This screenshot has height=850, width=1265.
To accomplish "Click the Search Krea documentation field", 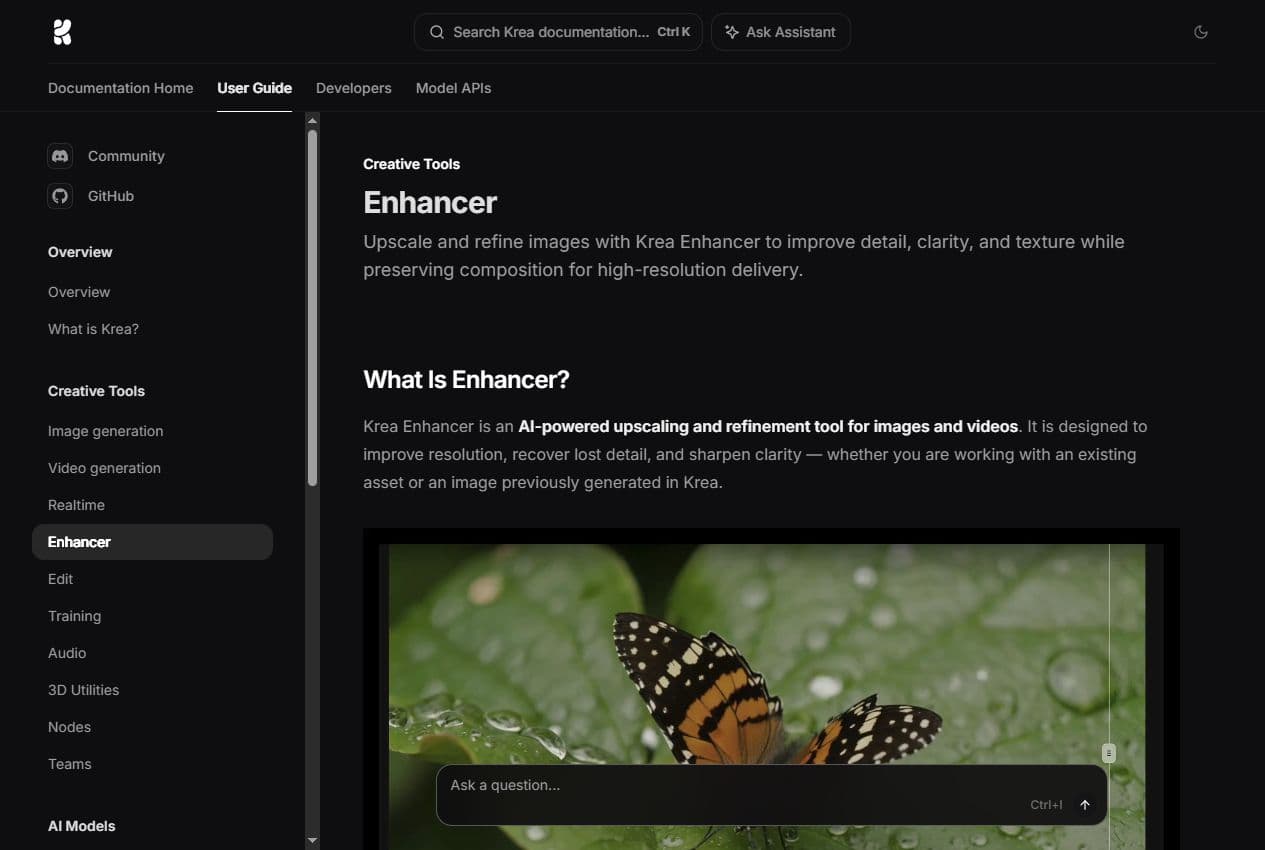I will pos(558,32).
